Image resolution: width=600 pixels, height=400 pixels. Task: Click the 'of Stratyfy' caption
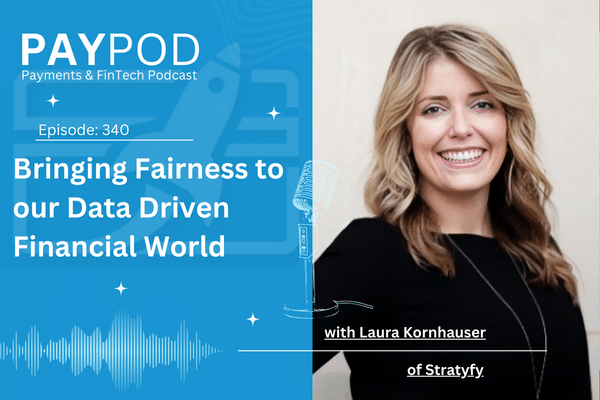coord(445,370)
